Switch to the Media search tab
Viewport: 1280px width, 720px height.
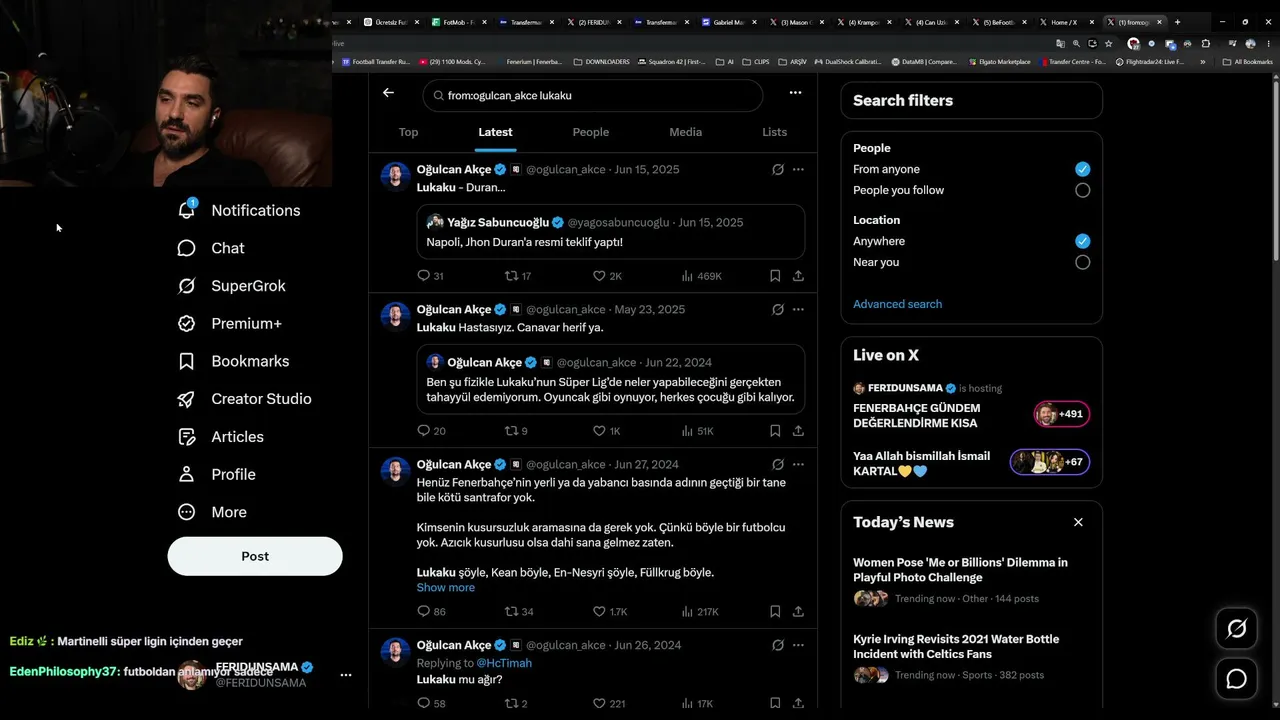tap(685, 132)
